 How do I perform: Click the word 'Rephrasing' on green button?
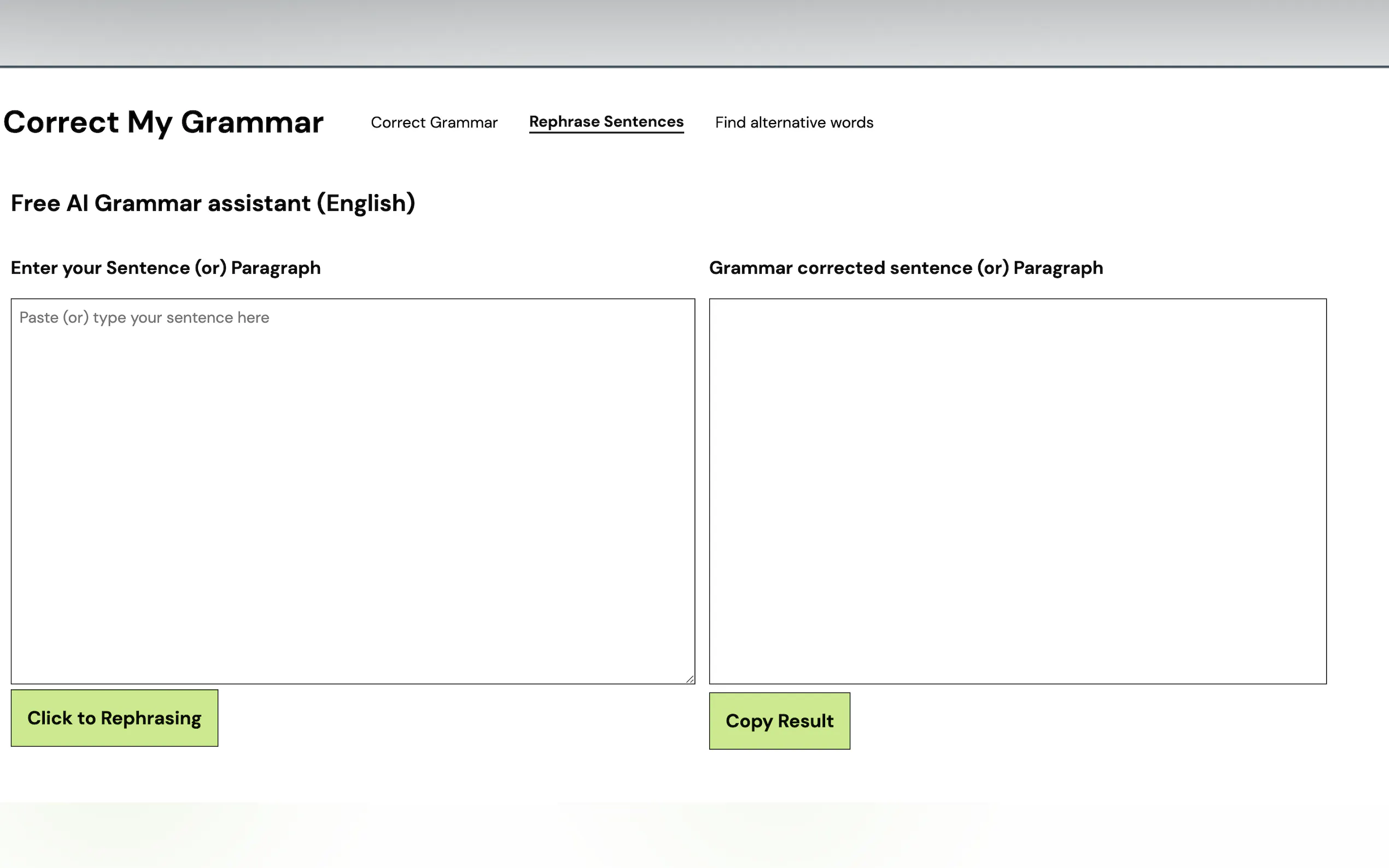coord(151,718)
